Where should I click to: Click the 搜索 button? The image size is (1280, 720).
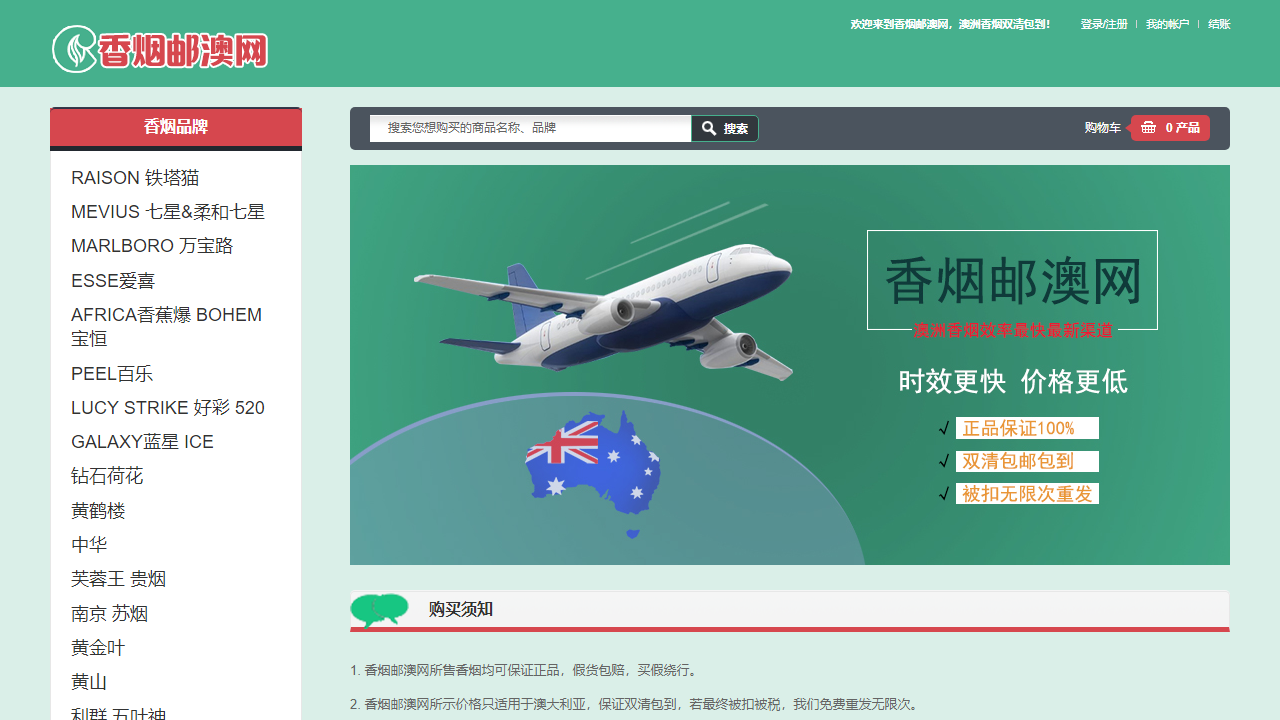(x=725, y=128)
